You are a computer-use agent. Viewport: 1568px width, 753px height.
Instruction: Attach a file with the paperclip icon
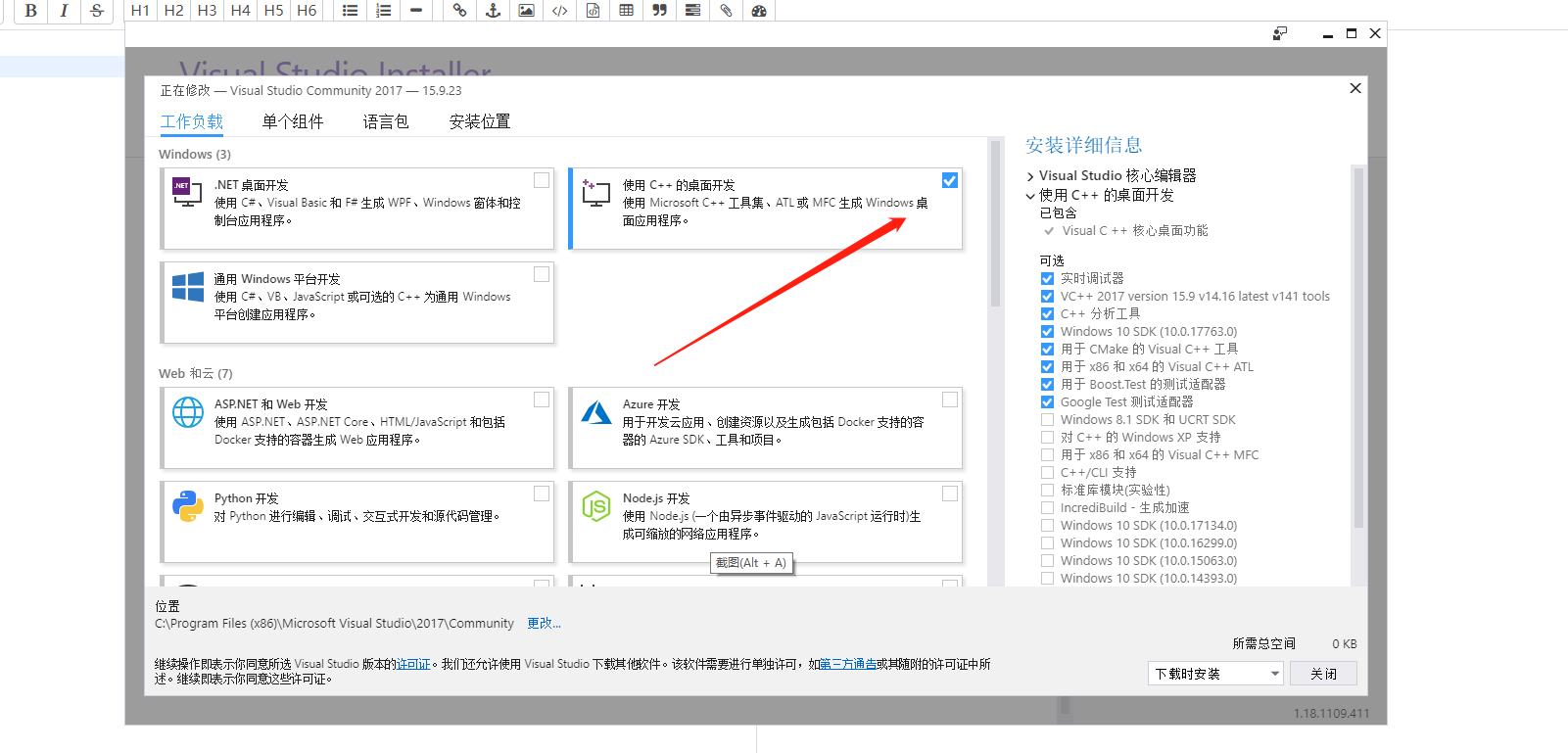click(x=726, y=11)
